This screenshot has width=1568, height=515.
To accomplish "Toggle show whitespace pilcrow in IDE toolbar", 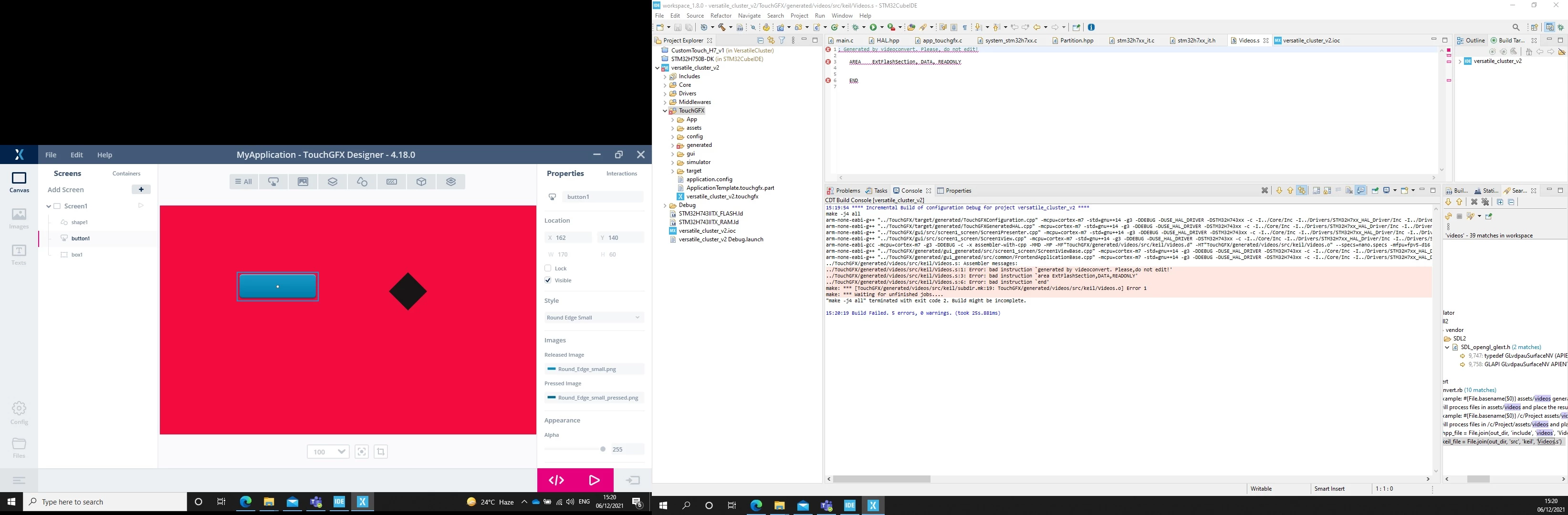I will 965,27.
